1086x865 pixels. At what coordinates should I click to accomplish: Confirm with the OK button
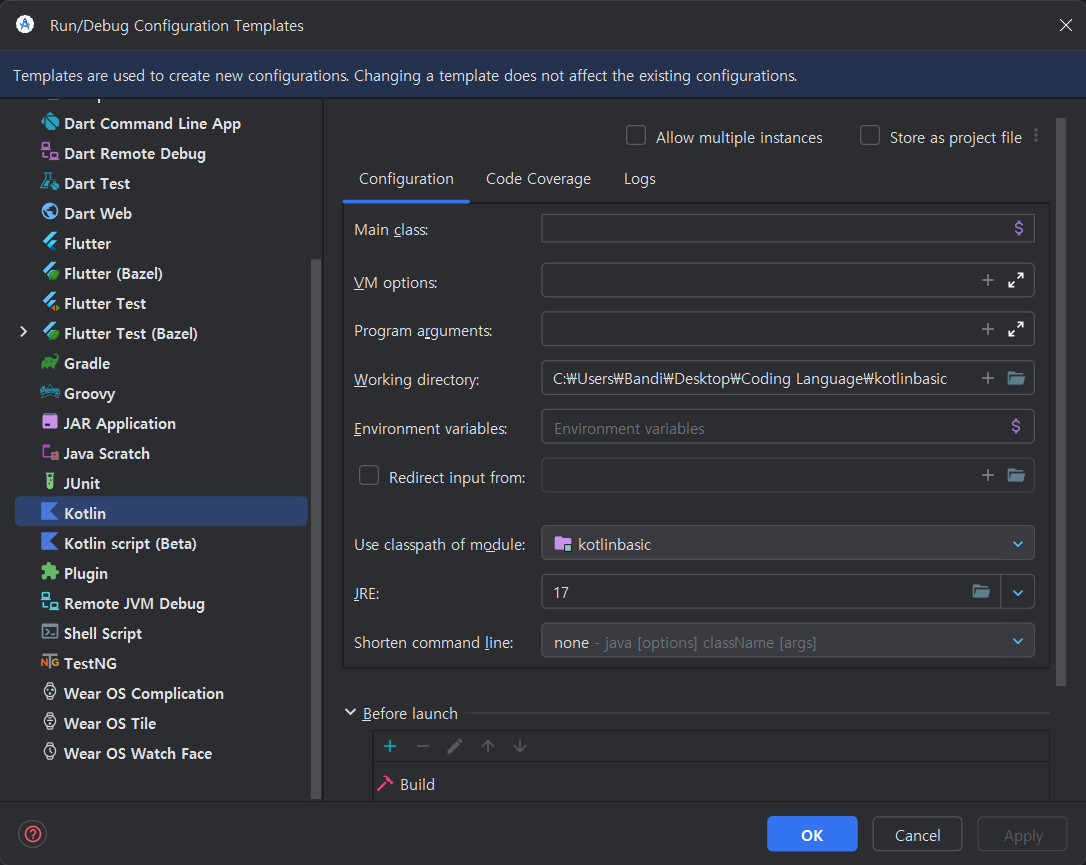click(x=812, y=835)
